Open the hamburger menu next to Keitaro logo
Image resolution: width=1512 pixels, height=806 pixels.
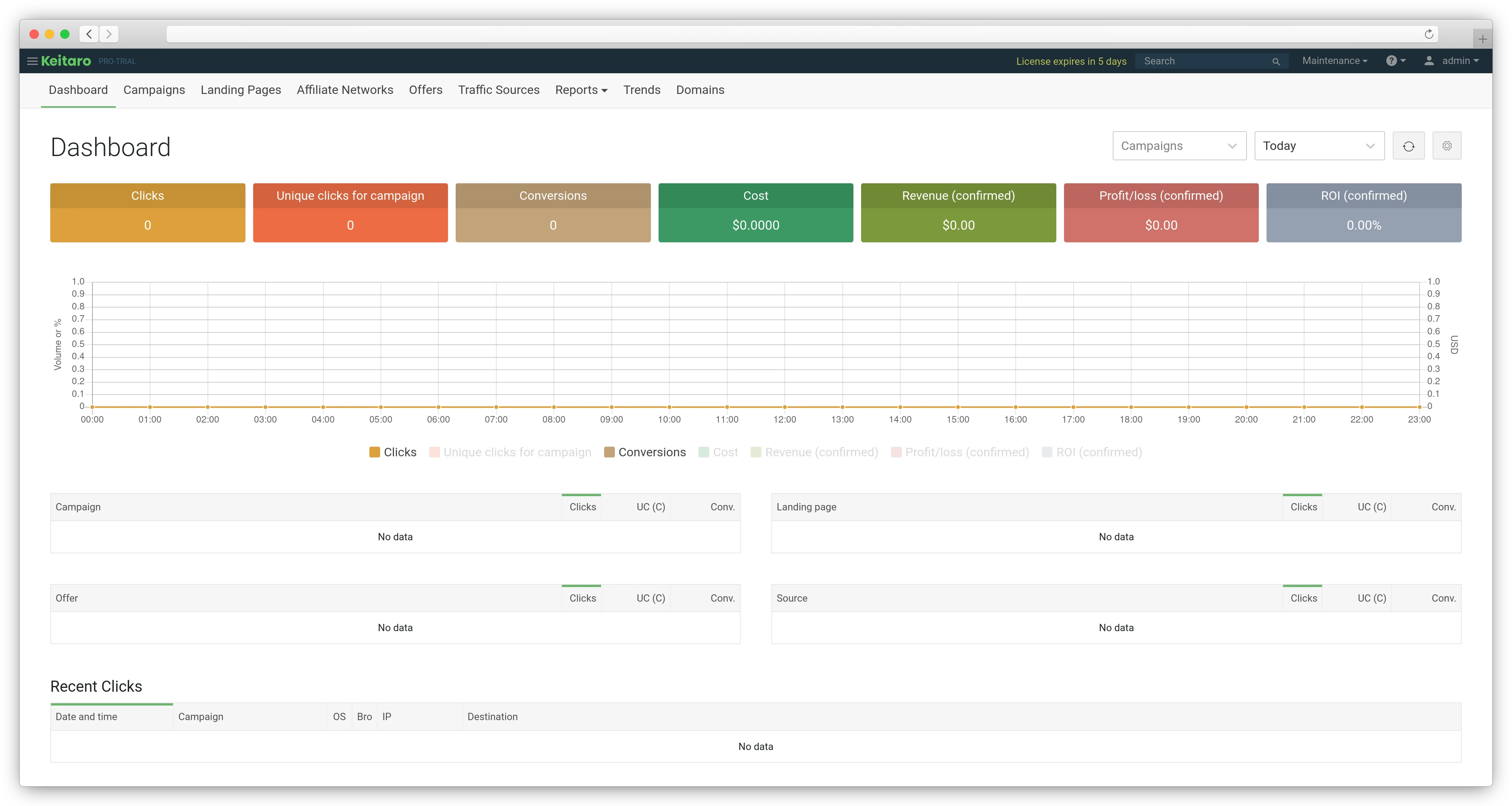point(32,61)
